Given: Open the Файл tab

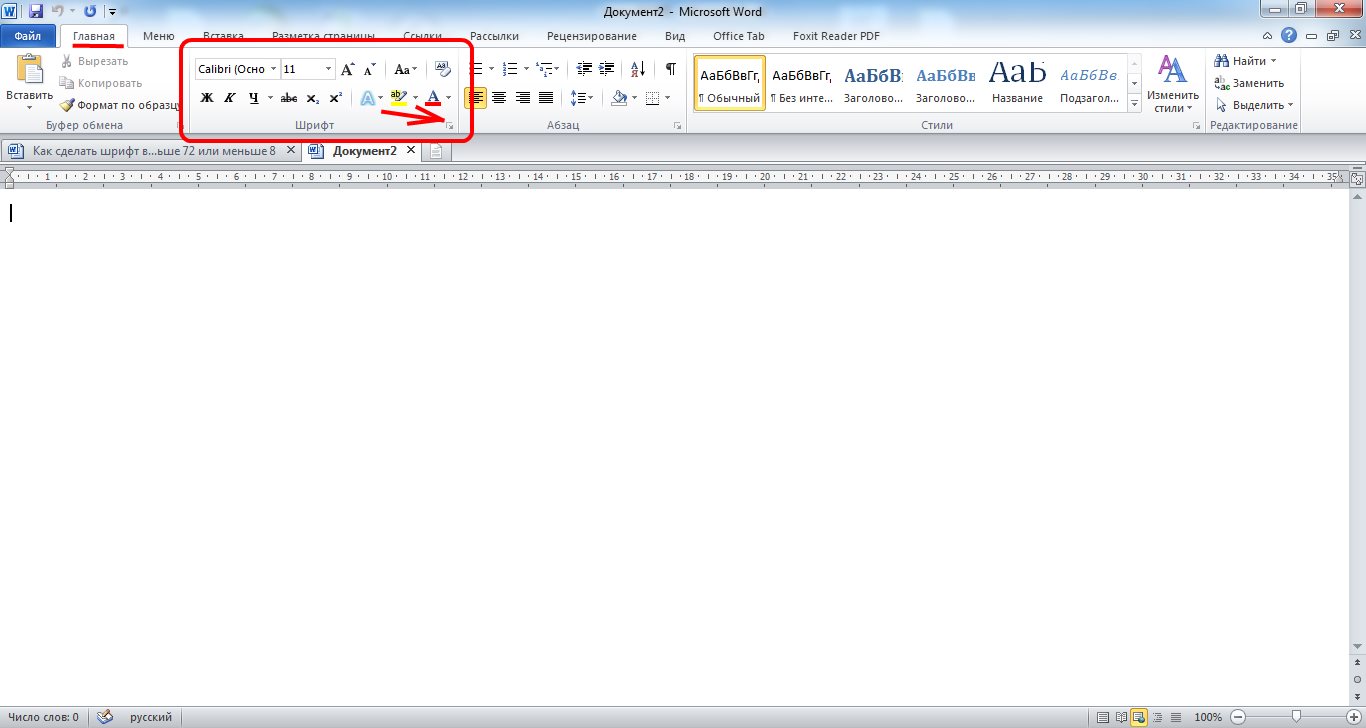Looking at the screenshot, I should click(x=27, y=36).
